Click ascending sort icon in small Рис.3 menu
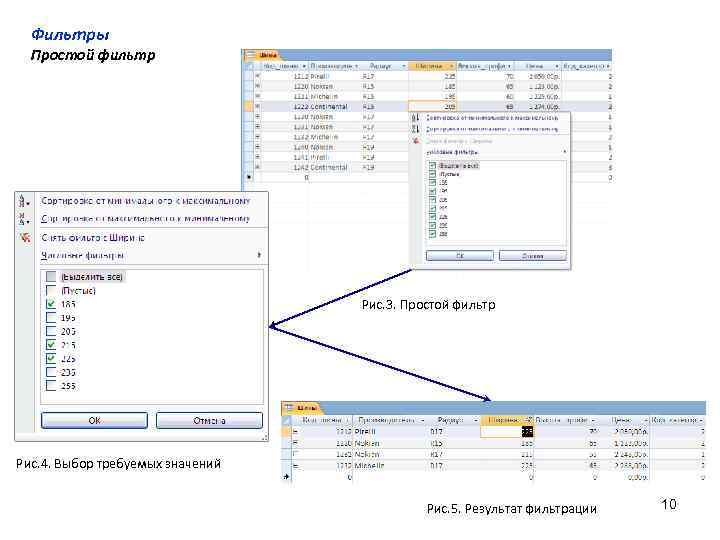The width and height of the screenshot is (720, 540). tap(416, 118)
